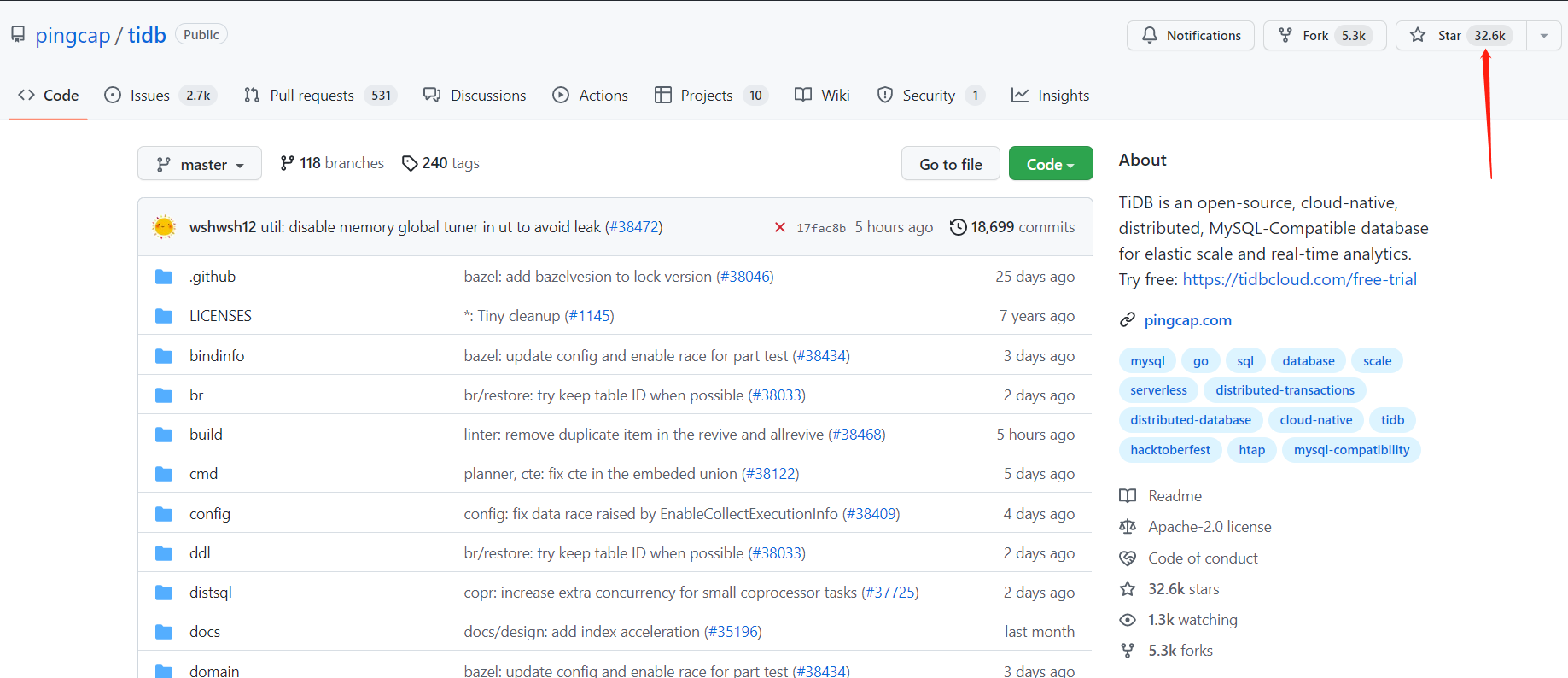Viewport: 1568px width, 678px height.
Task: Fork the repository with Fork button
Action: (x=1325, y=36)
